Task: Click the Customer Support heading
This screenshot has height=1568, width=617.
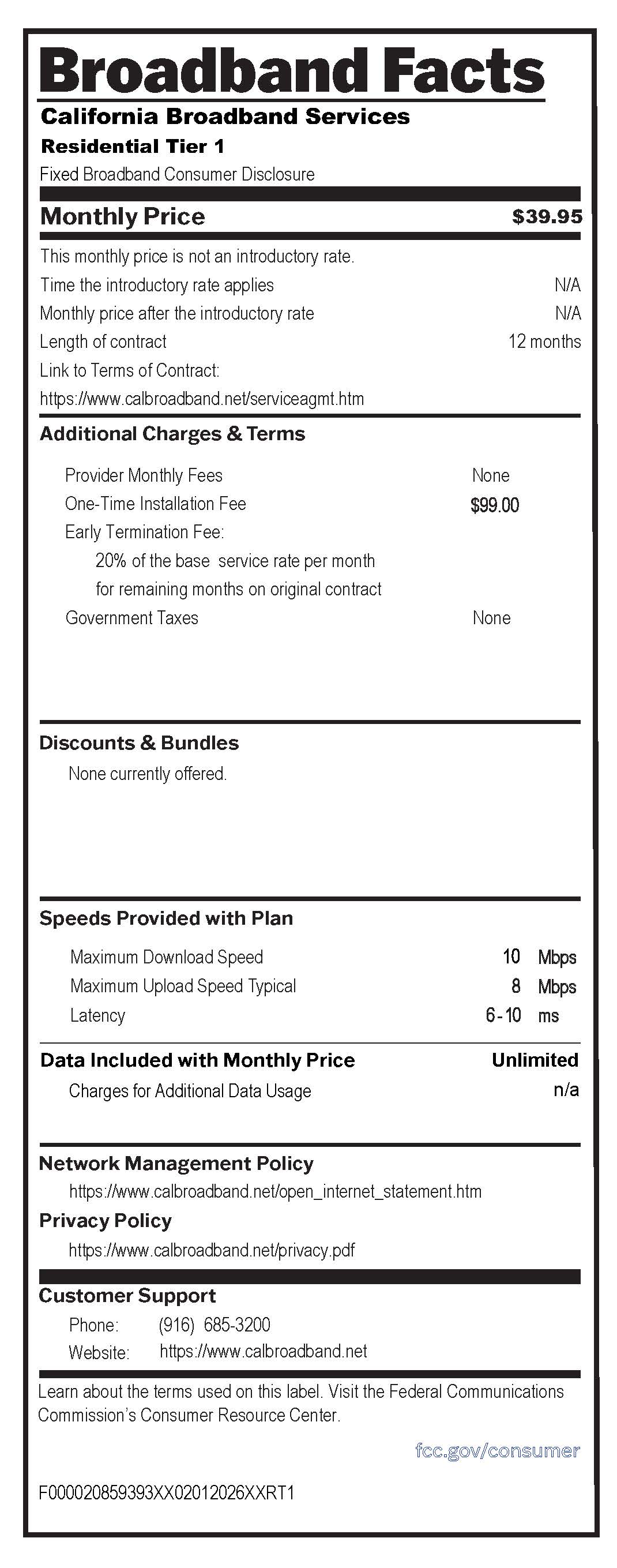Action: point(127,1296)
